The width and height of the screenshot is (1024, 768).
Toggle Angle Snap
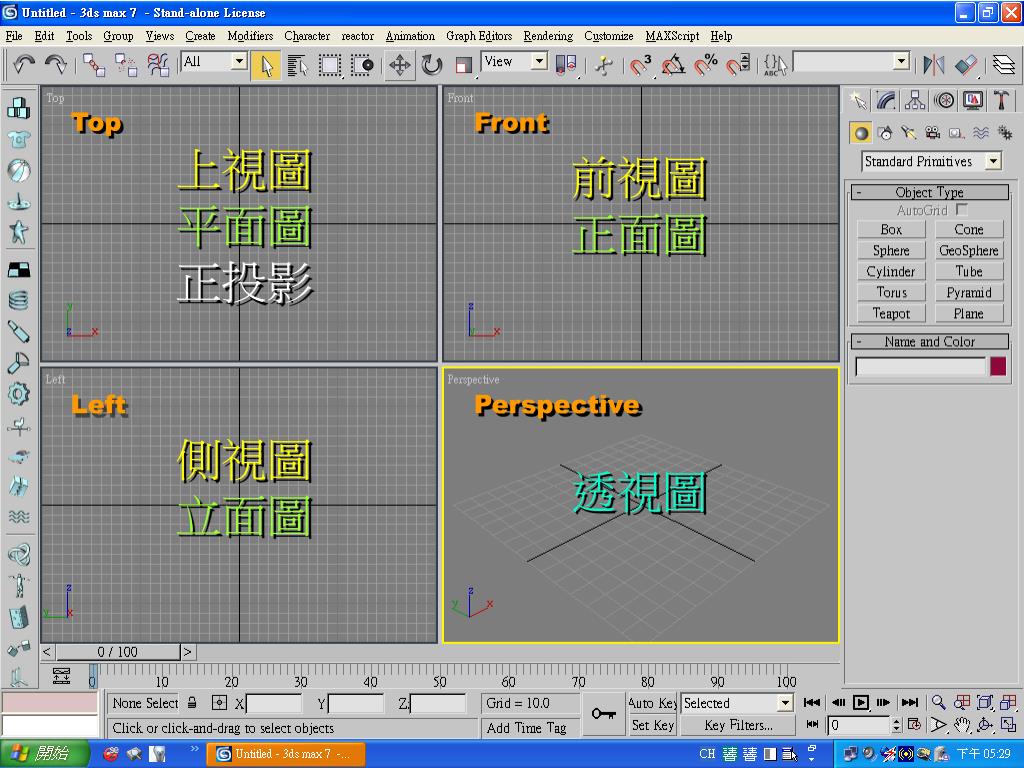tap(673, 65)
